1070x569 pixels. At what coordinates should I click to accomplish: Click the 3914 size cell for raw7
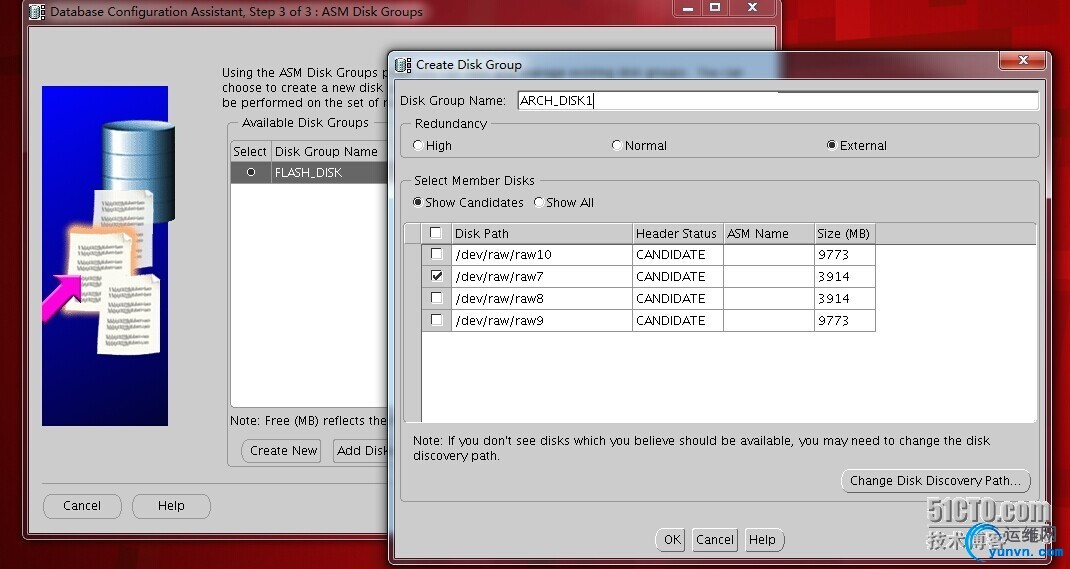click(845, 276)
